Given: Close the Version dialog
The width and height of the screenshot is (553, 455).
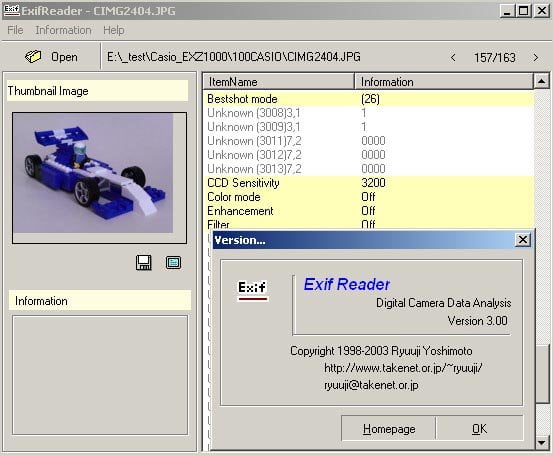Looking at the screenshot, I should [523, 240].
